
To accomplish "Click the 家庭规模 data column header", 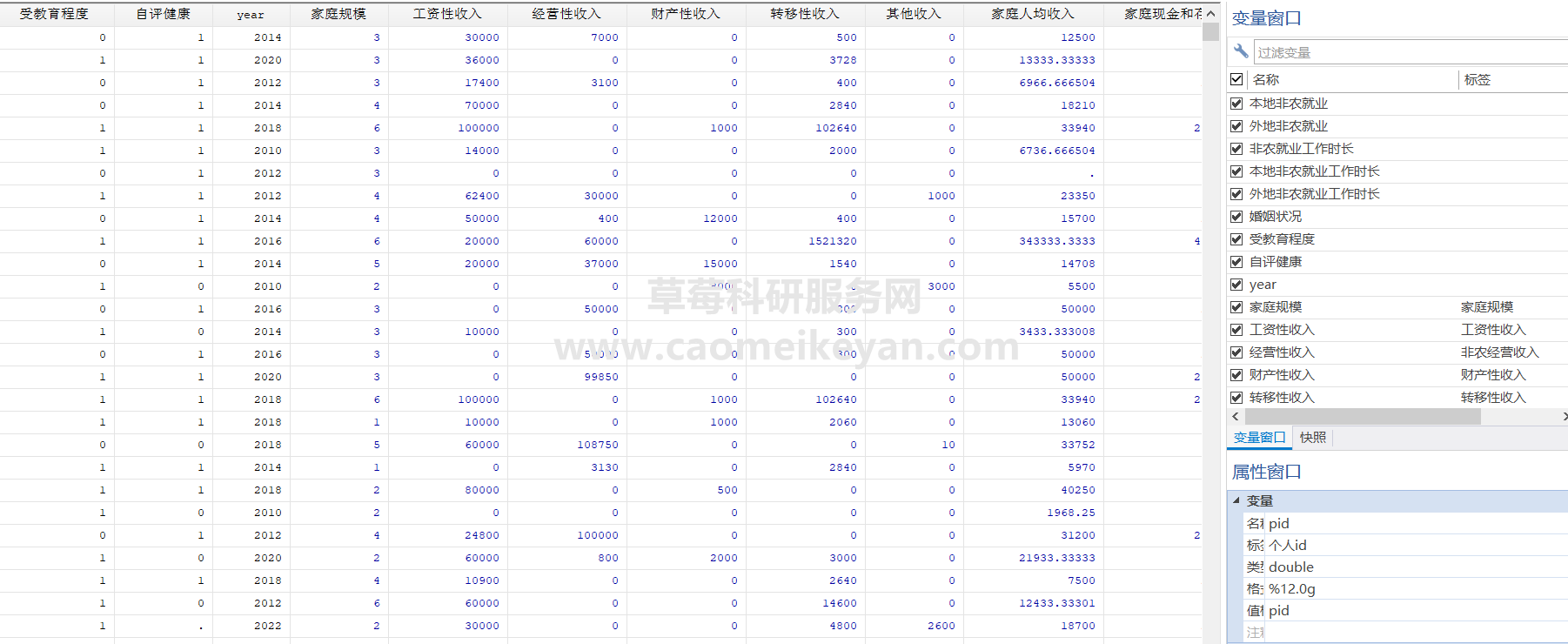I will click(x=338, y=14).
